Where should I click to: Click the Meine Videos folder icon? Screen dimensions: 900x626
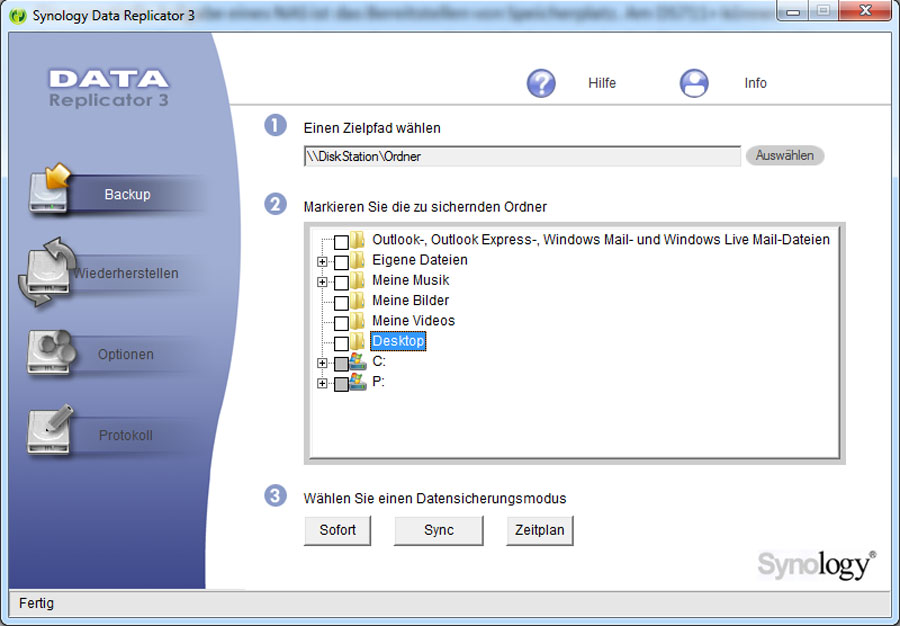pos(358,321)
